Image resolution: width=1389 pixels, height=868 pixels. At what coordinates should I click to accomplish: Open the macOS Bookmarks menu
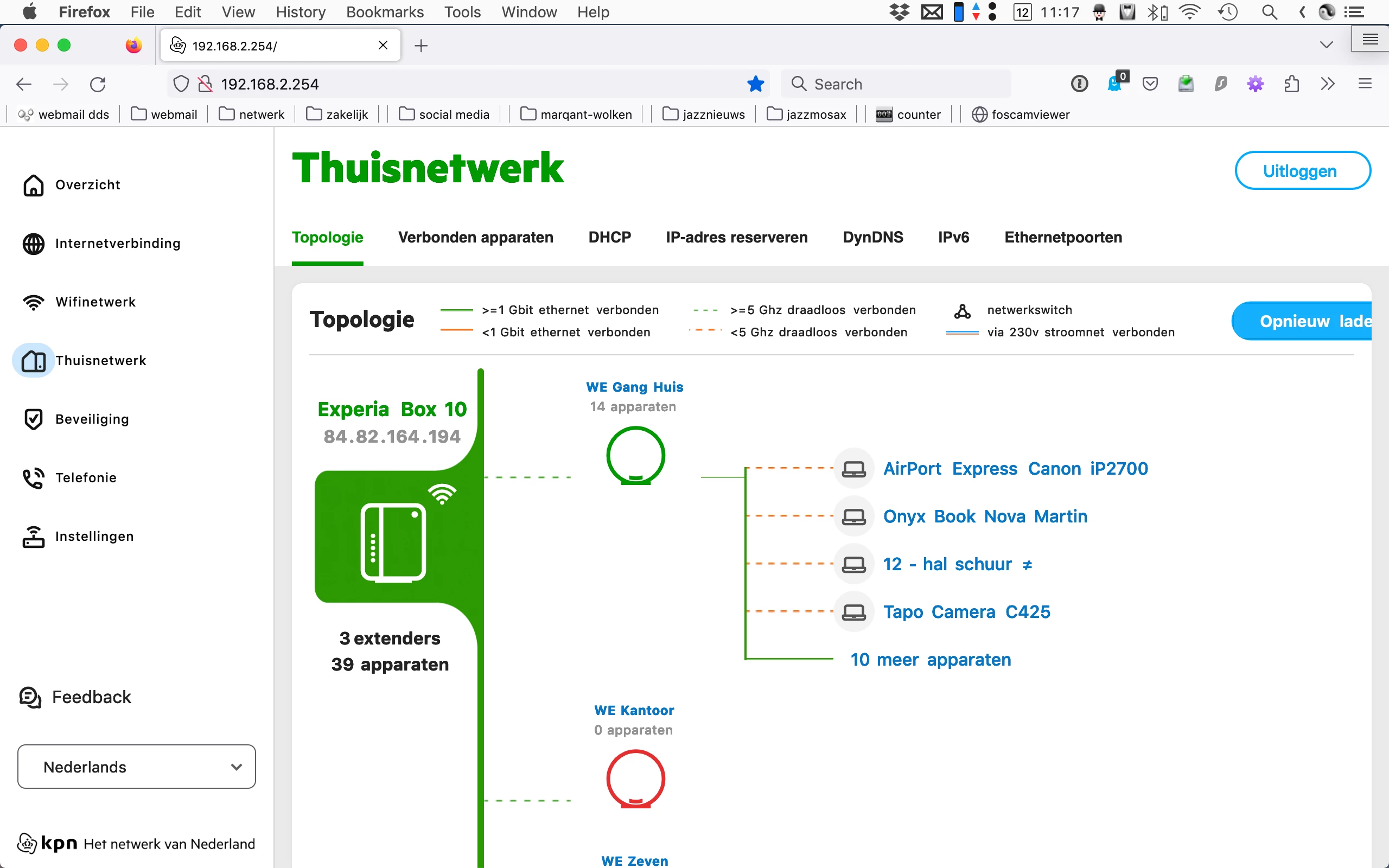(385, 12)
